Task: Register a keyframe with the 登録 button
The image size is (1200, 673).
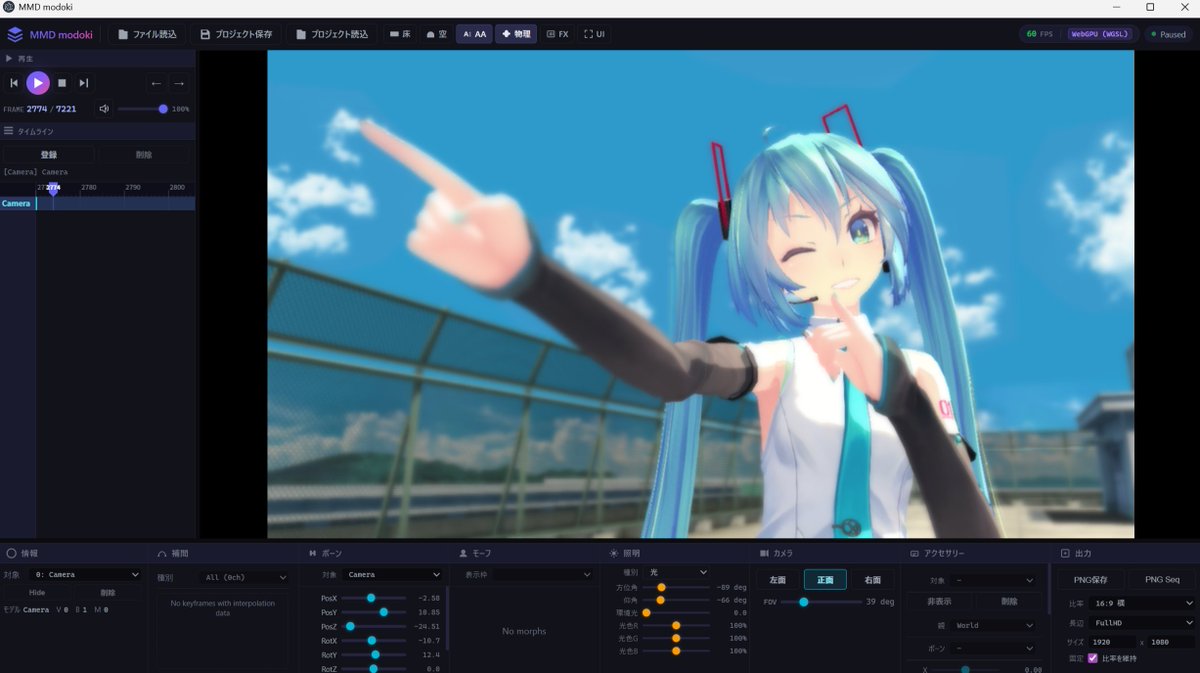Action: coord(49,154)
